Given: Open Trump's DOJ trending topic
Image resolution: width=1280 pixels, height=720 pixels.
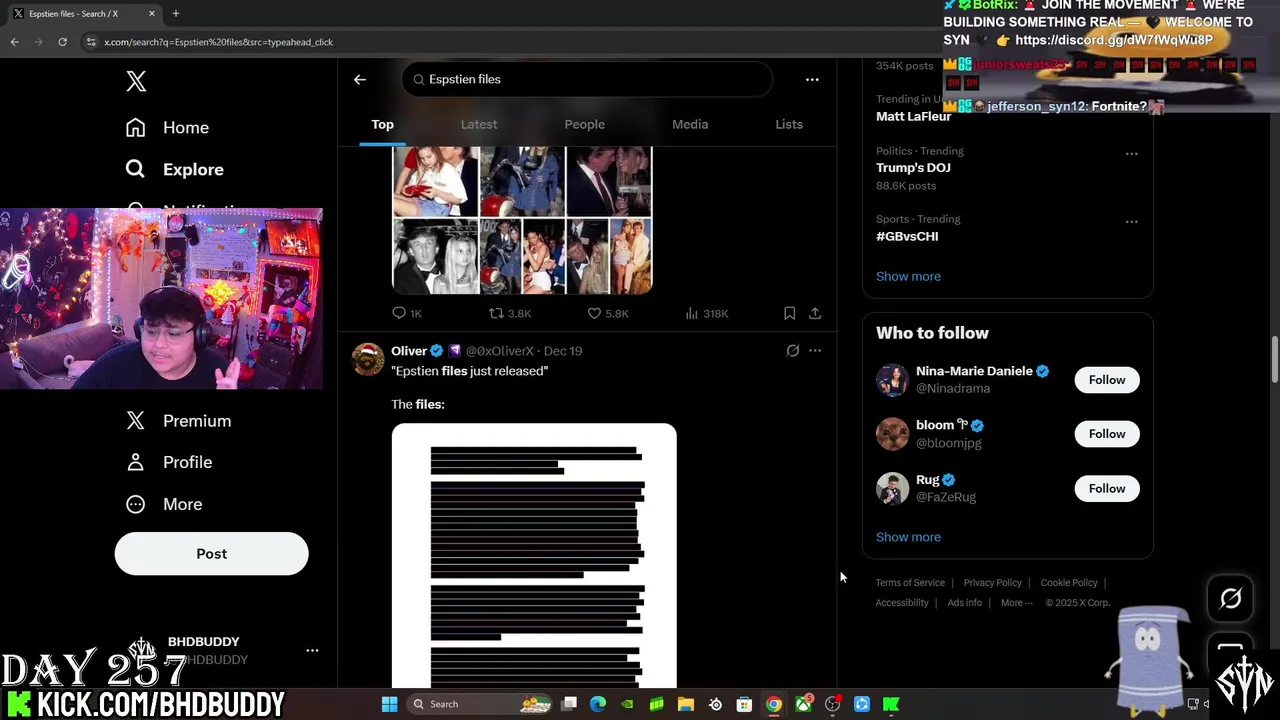Looking at the screenshot, I should click(x=913, y=168).
